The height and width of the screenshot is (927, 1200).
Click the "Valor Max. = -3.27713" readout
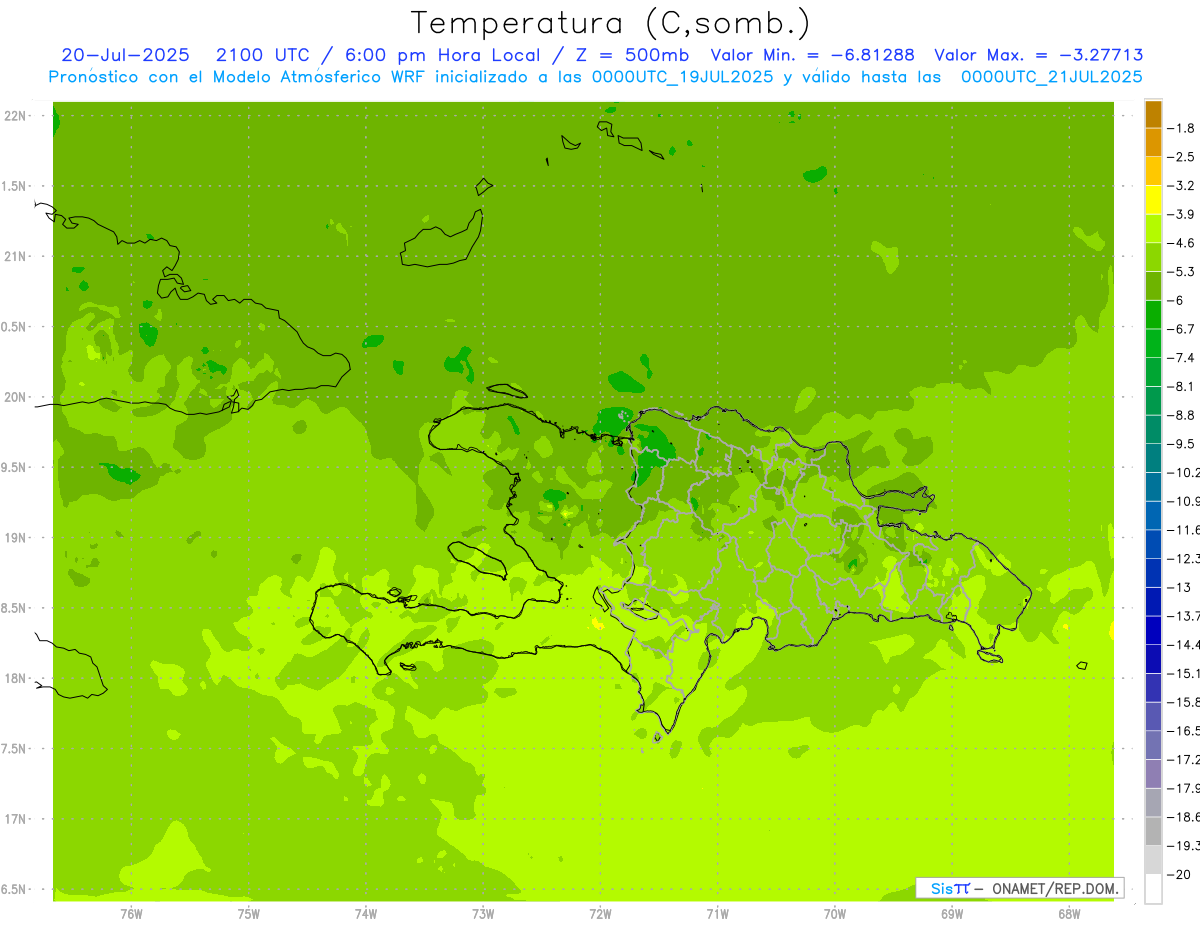(x=1038, y=56)
